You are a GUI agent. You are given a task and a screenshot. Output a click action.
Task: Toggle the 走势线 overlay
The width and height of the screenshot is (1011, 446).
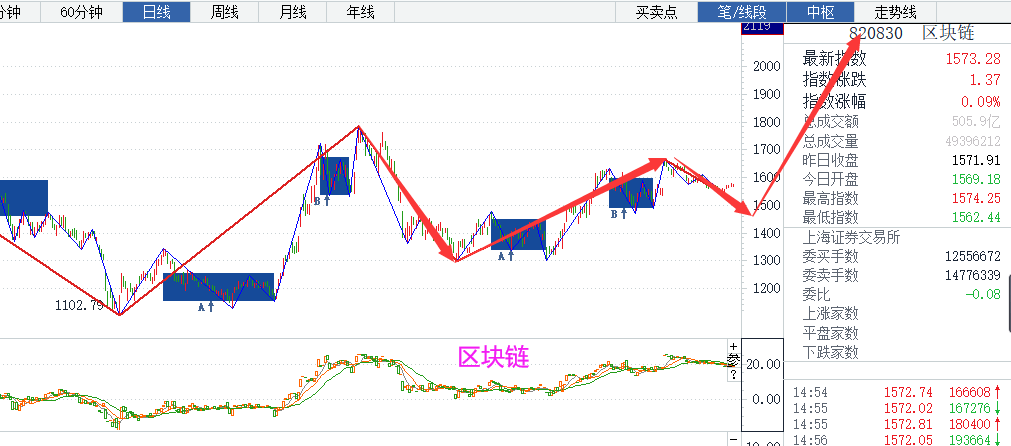pyautogui.click(x=895, y=12)
